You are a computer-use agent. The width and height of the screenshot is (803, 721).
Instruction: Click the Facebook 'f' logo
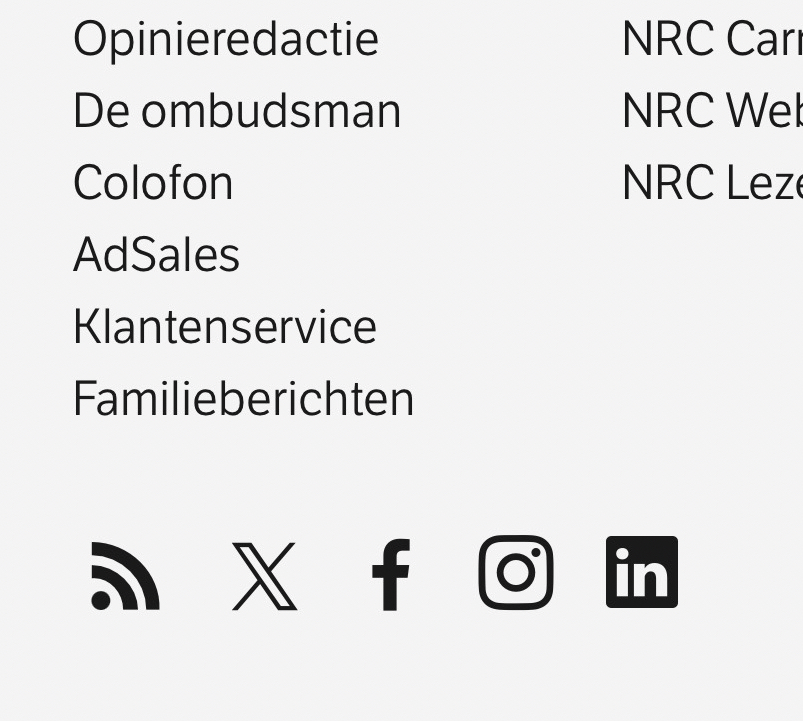coord(390,575)
